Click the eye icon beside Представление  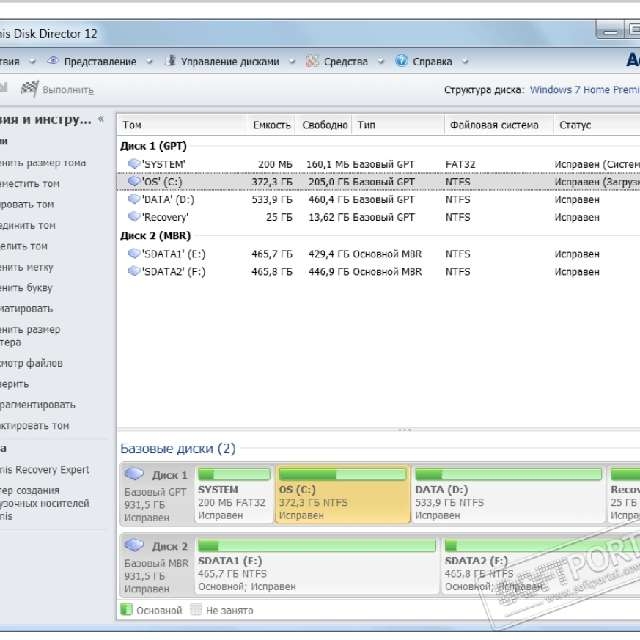click(53, 61)
